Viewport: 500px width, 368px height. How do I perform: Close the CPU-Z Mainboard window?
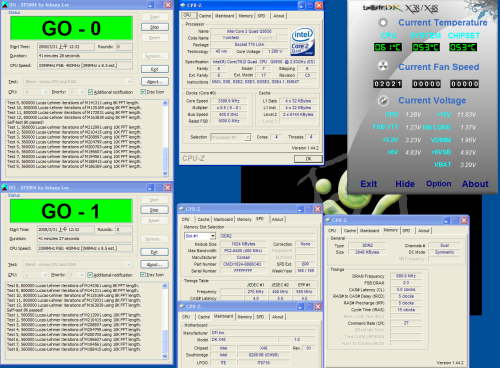click(x=317, y=306)
